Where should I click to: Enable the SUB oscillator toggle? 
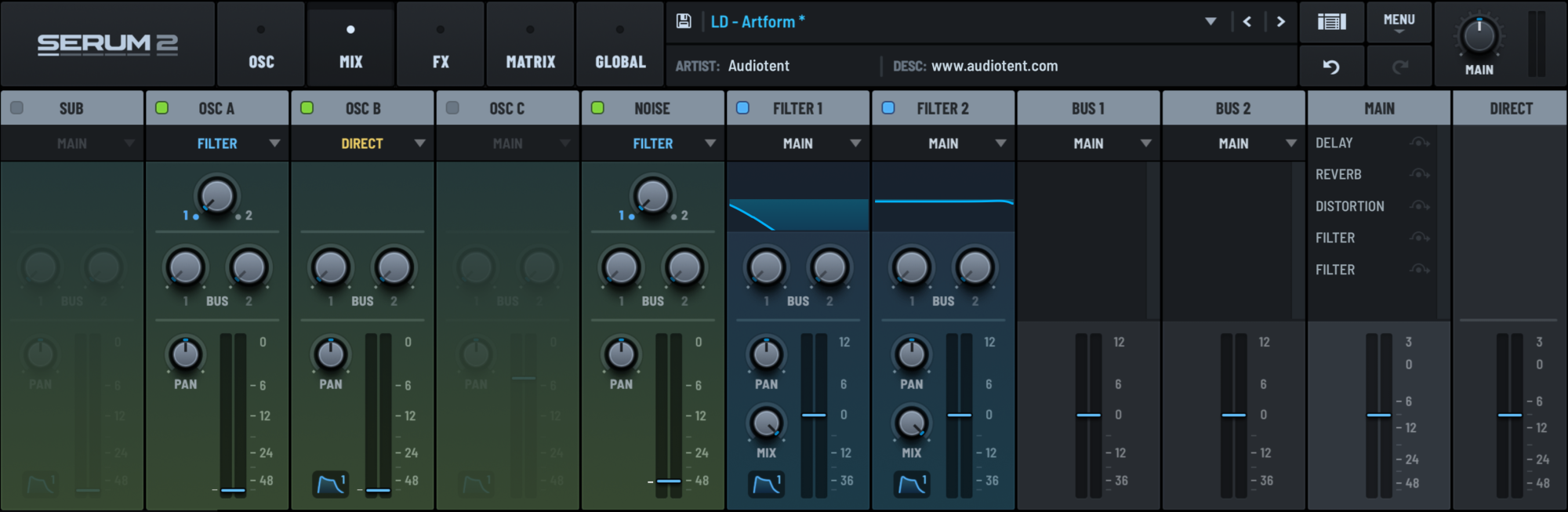[16, 107]
